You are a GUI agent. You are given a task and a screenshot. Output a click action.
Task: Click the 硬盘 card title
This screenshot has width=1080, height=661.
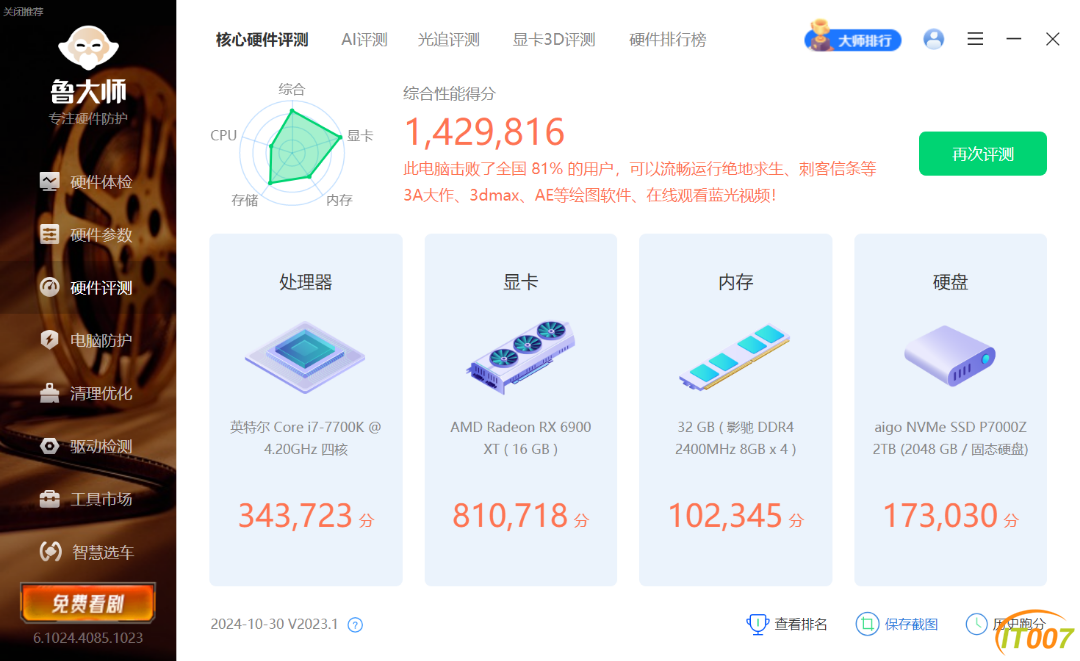coord(951,282)
